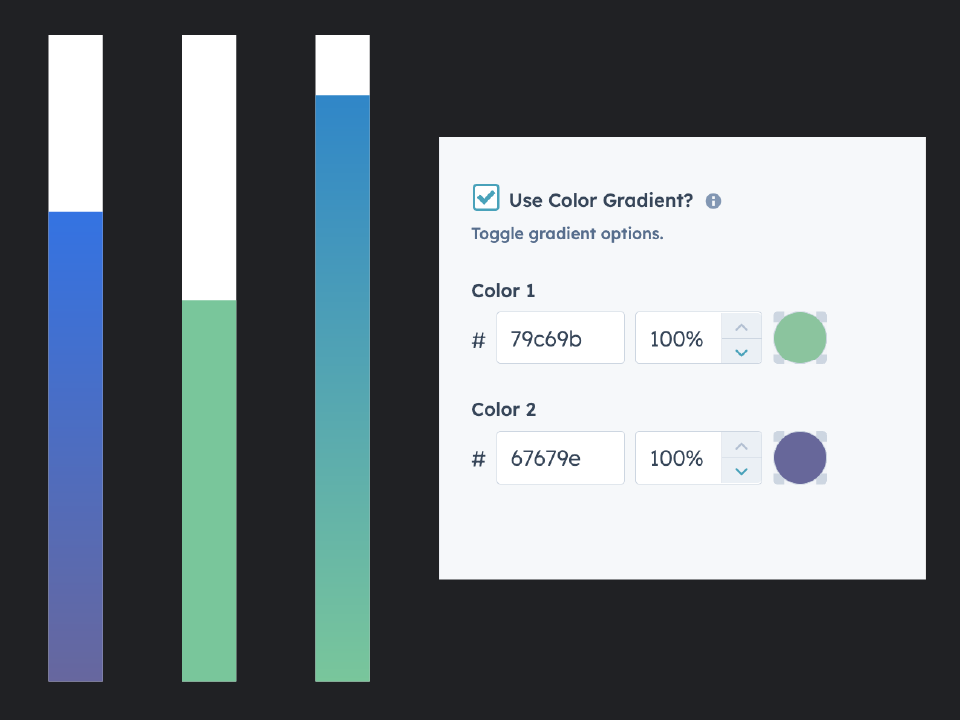Click the info icon next to Use Color Gradient
This screenshot has height=720, width=960.
713,201
